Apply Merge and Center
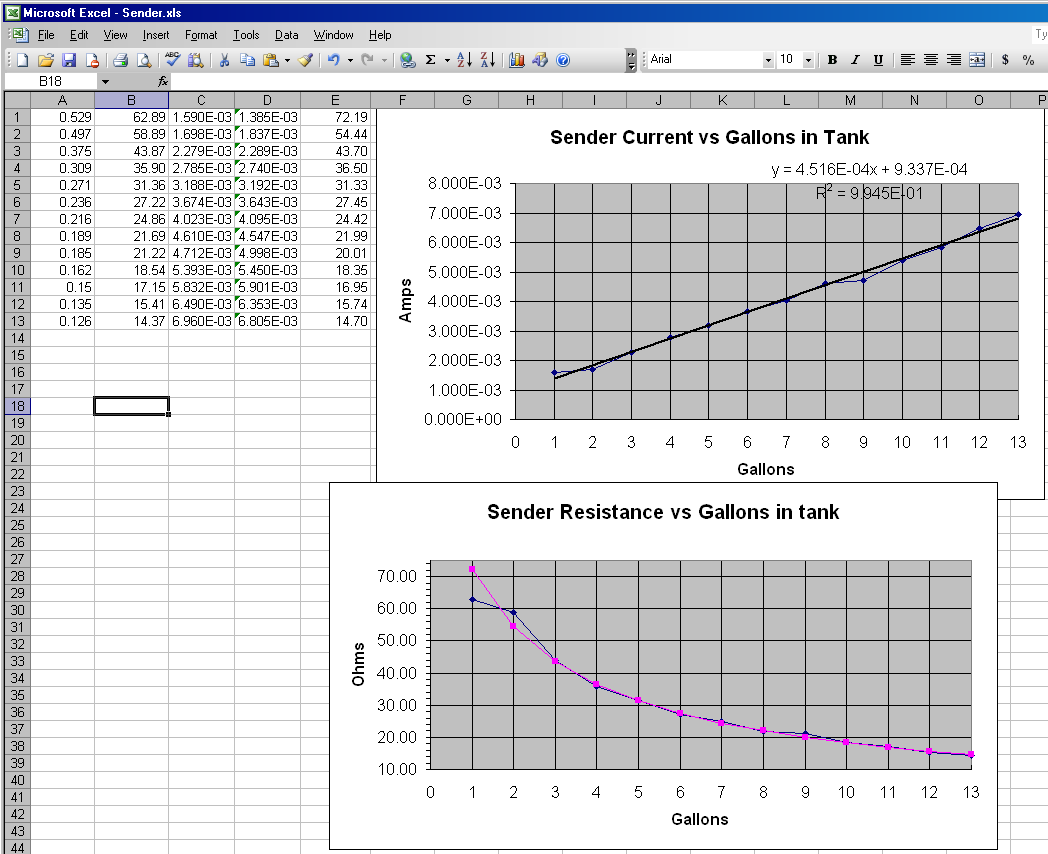This screenshot has height=854, width=1048. [x=977, y=59]
